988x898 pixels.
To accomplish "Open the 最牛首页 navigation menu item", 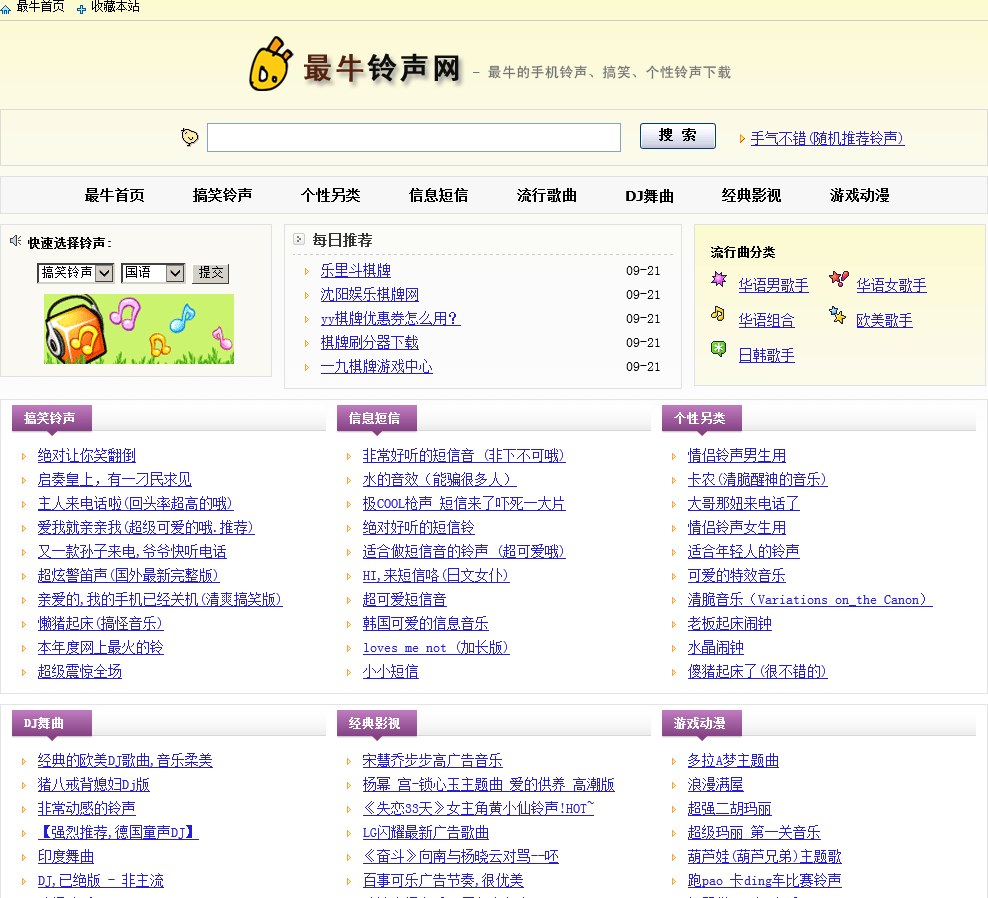I will tap(115, 195).
